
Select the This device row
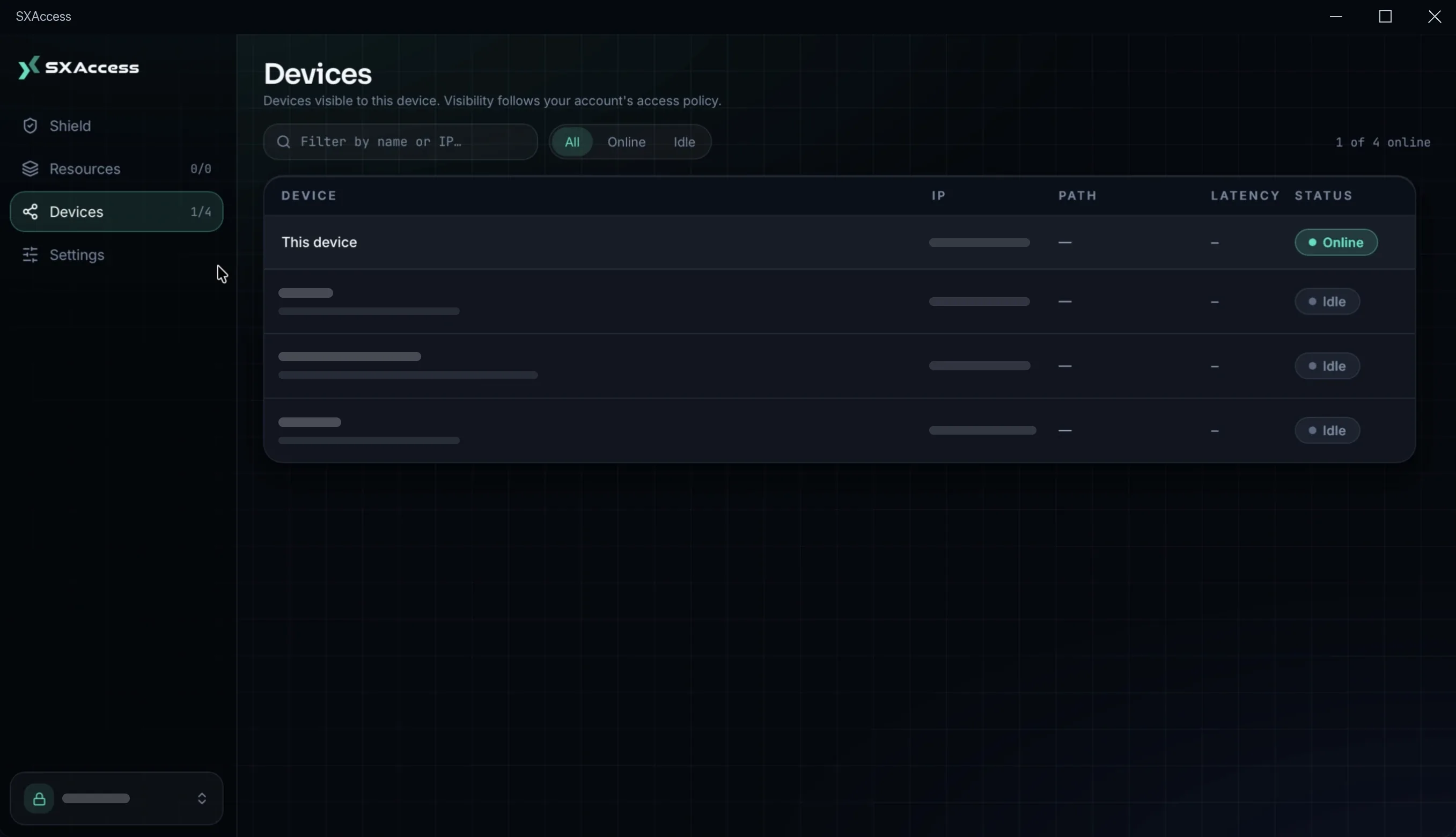click(x=839, y=243)
